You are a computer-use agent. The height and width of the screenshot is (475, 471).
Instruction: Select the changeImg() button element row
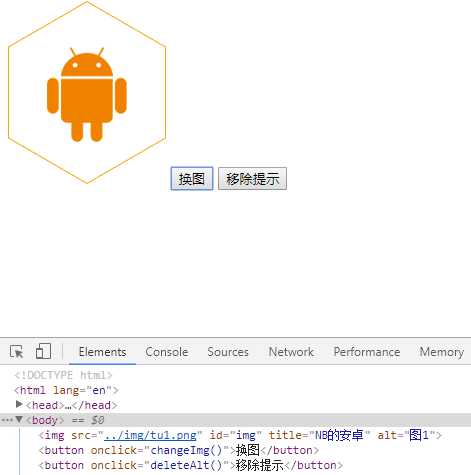[179, 450]
